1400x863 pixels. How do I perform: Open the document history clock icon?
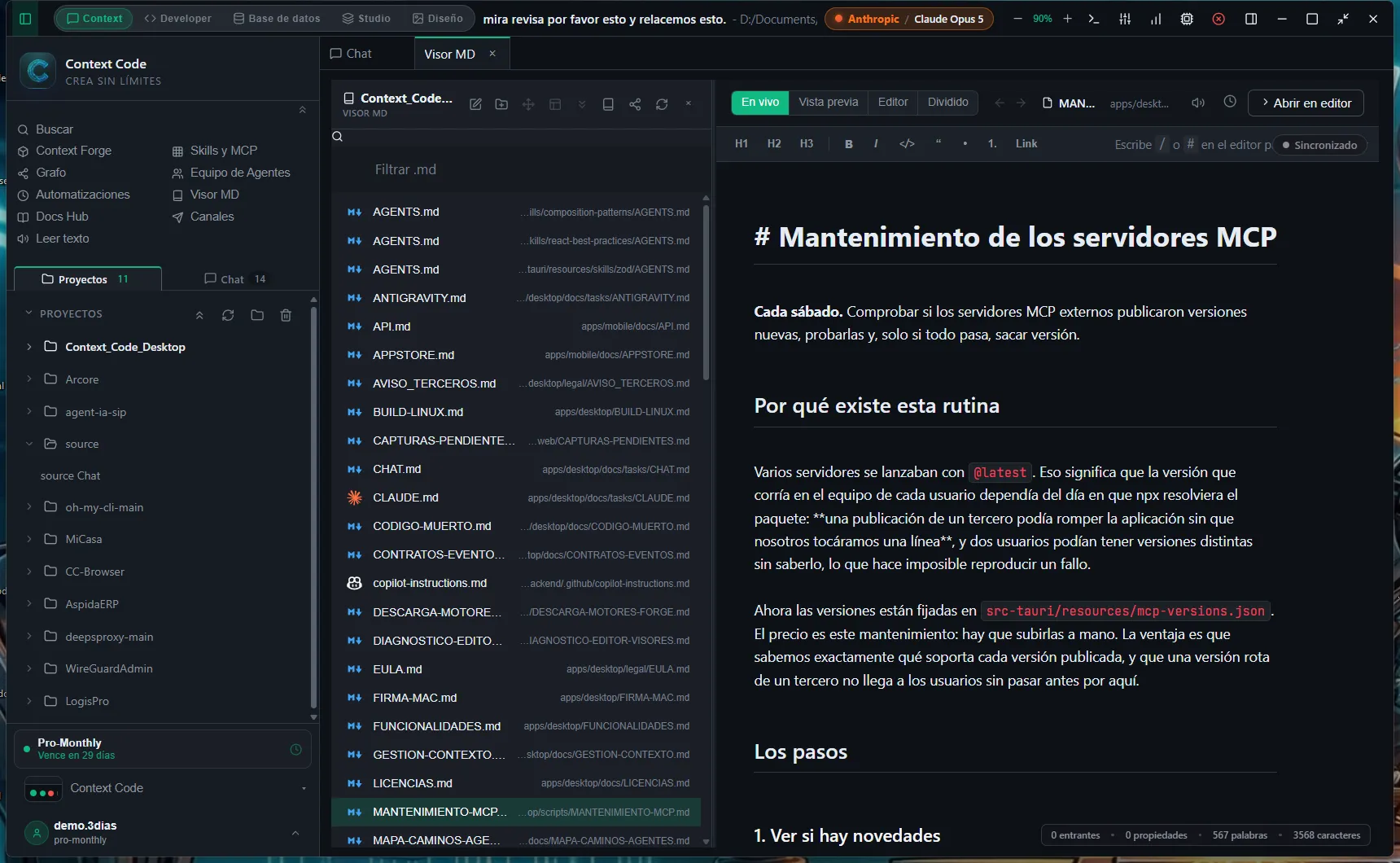1230,102
